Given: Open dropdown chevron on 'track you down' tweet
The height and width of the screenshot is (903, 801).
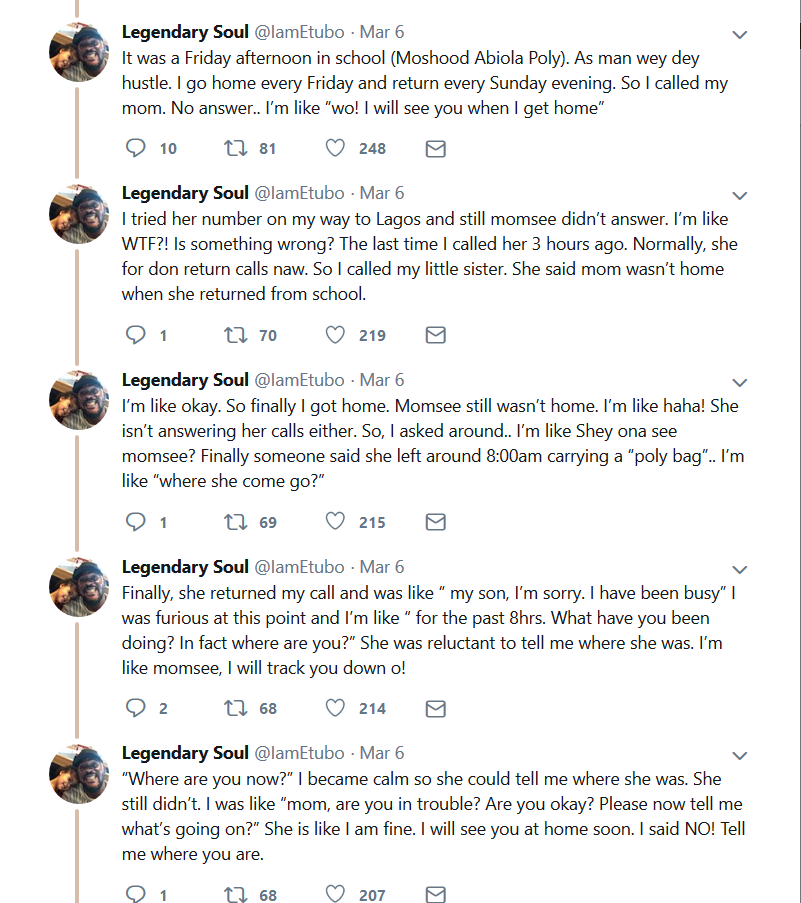Looking at the screenshot, I should tap(739, 570).
